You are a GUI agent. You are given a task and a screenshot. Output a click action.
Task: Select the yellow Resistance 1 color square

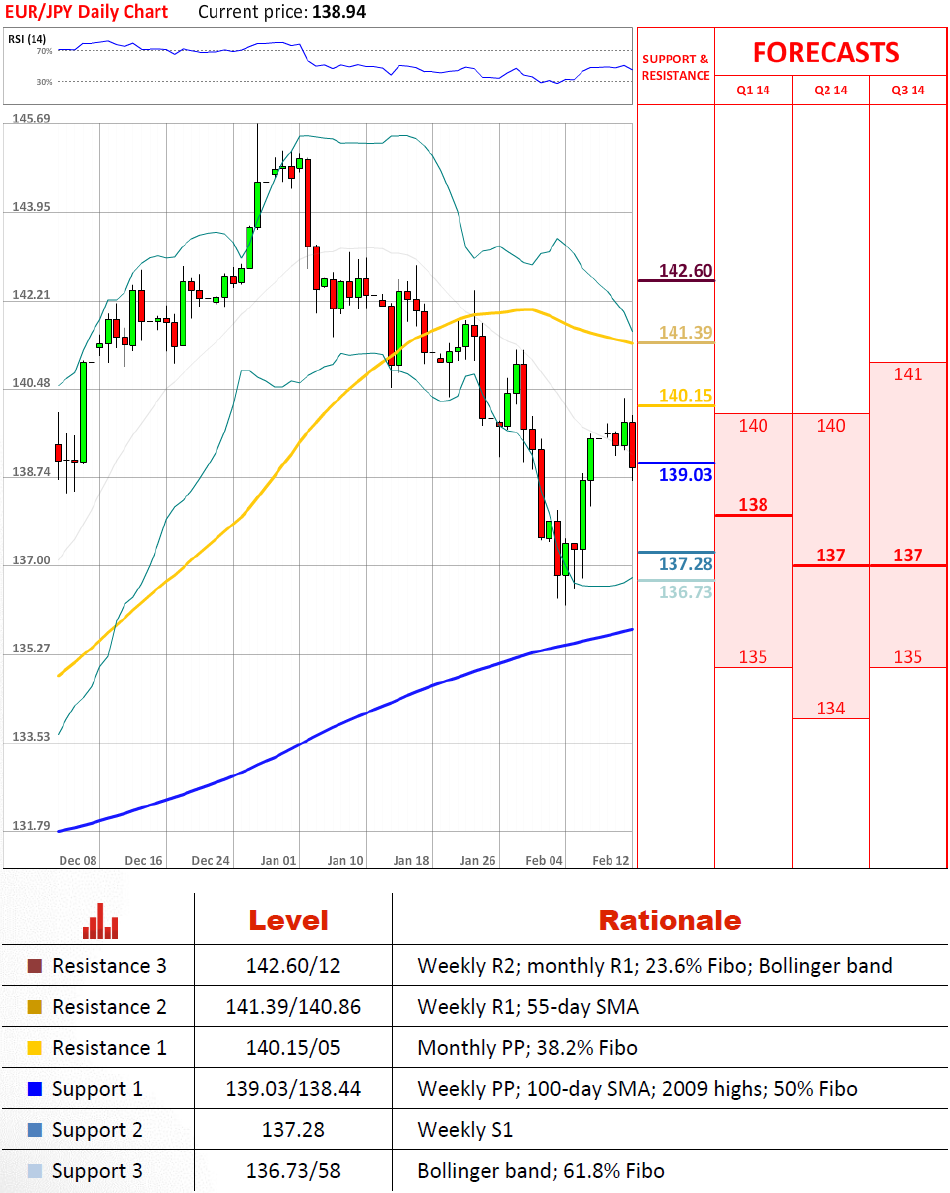pyautogui.click(x=35, y=1048)
